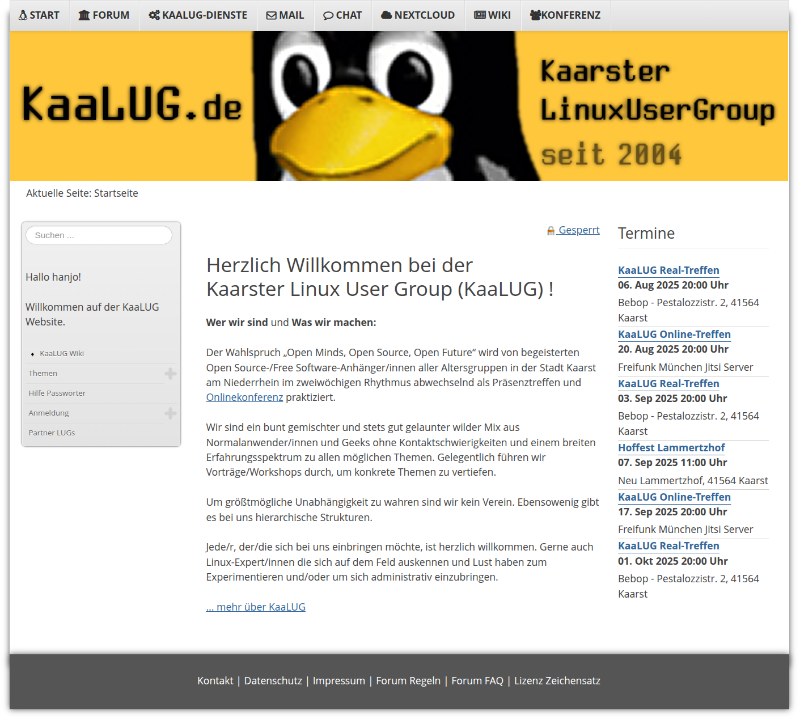Image resolution: width=800 pixels, height=717 pixels.
Task: Click the keyboard icon beside WIKI
Action: 480,15
